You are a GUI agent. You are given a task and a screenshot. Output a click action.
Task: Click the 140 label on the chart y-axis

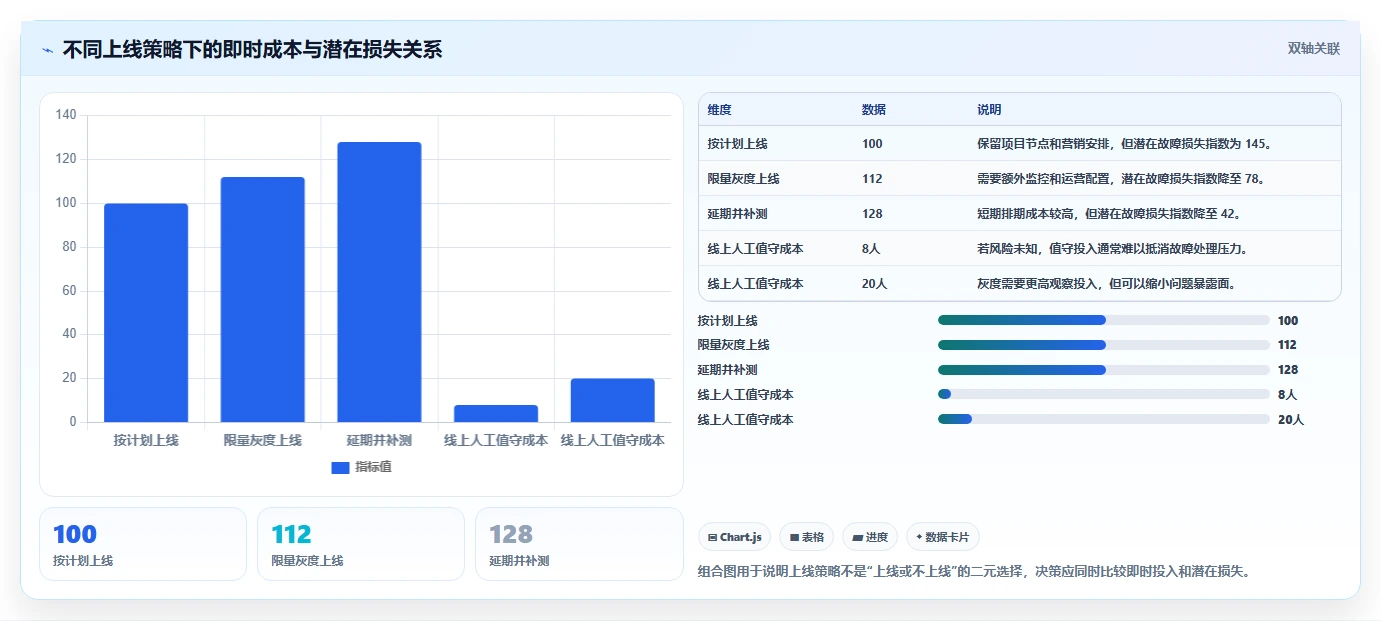pos(66,115)
